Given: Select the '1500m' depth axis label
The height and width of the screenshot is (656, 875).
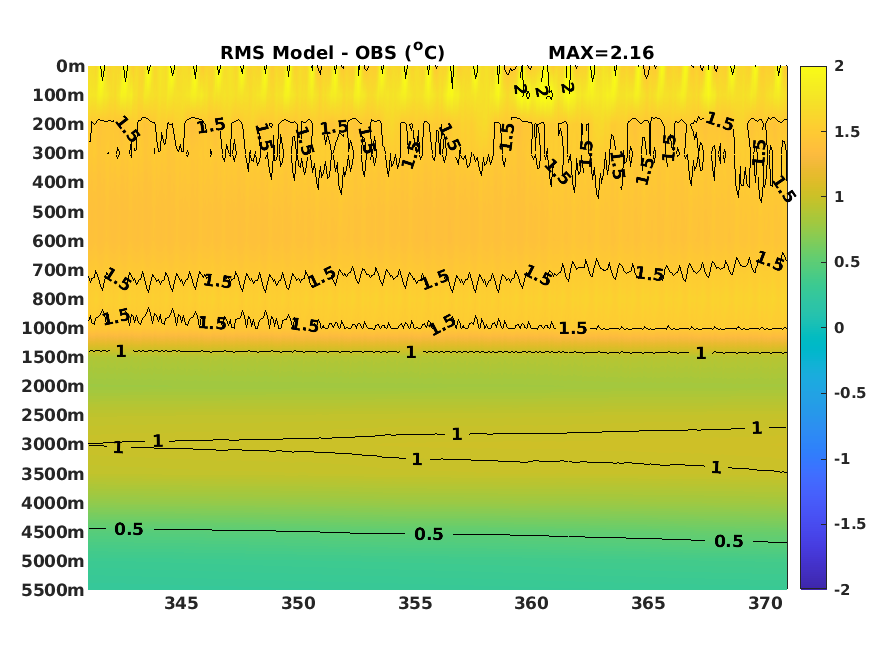Looking at the screenshot, I should coord(53,357).
